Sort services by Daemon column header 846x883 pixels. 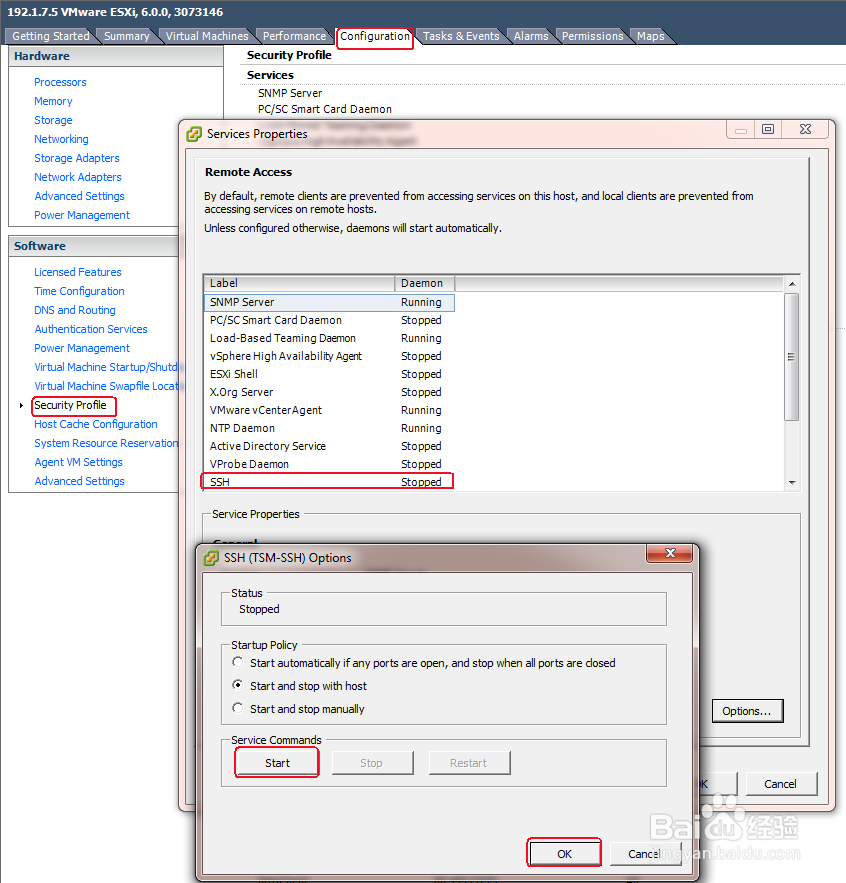(425, 283)
